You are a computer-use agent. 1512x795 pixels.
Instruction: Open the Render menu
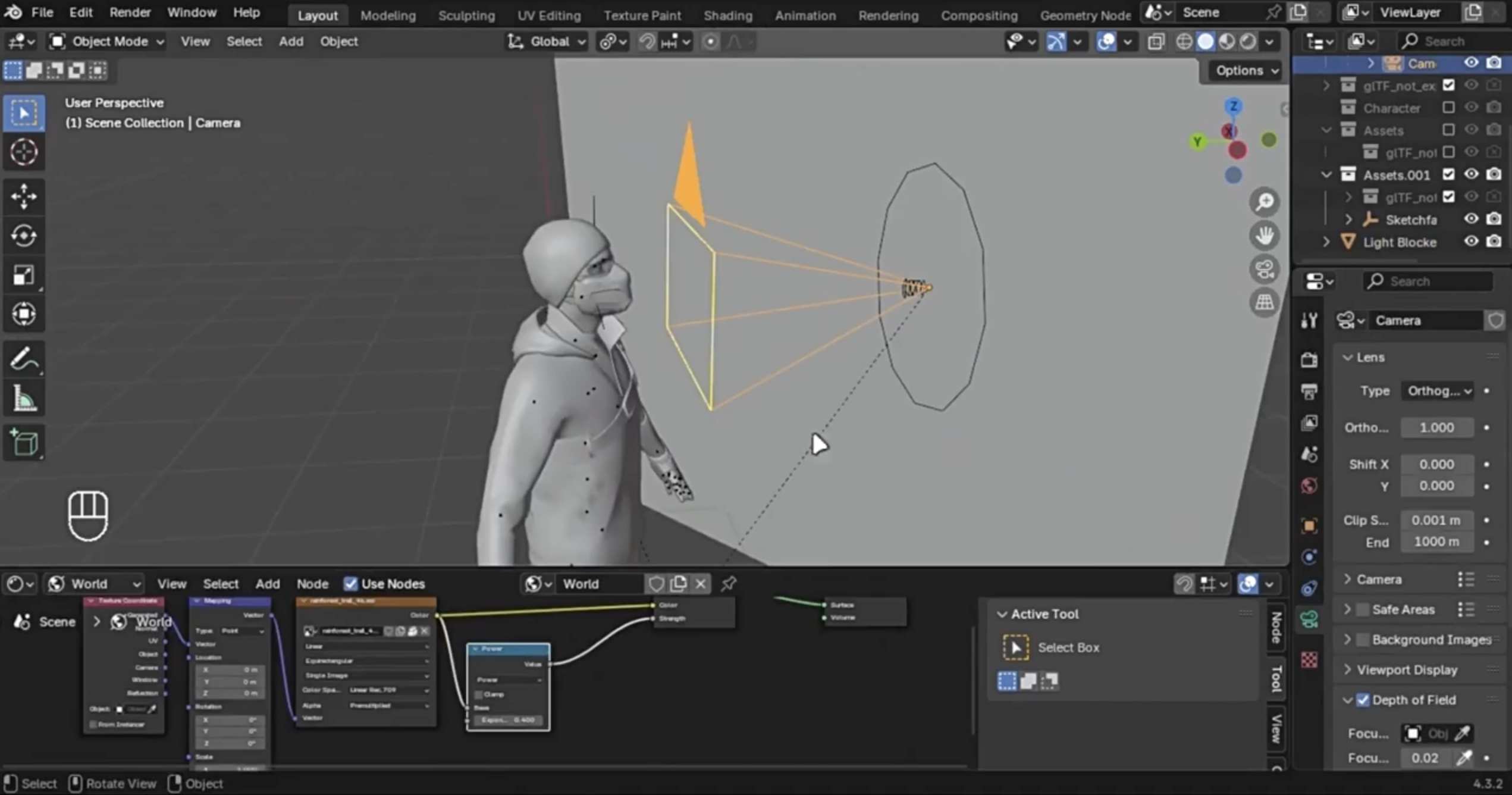click(130, 12)
